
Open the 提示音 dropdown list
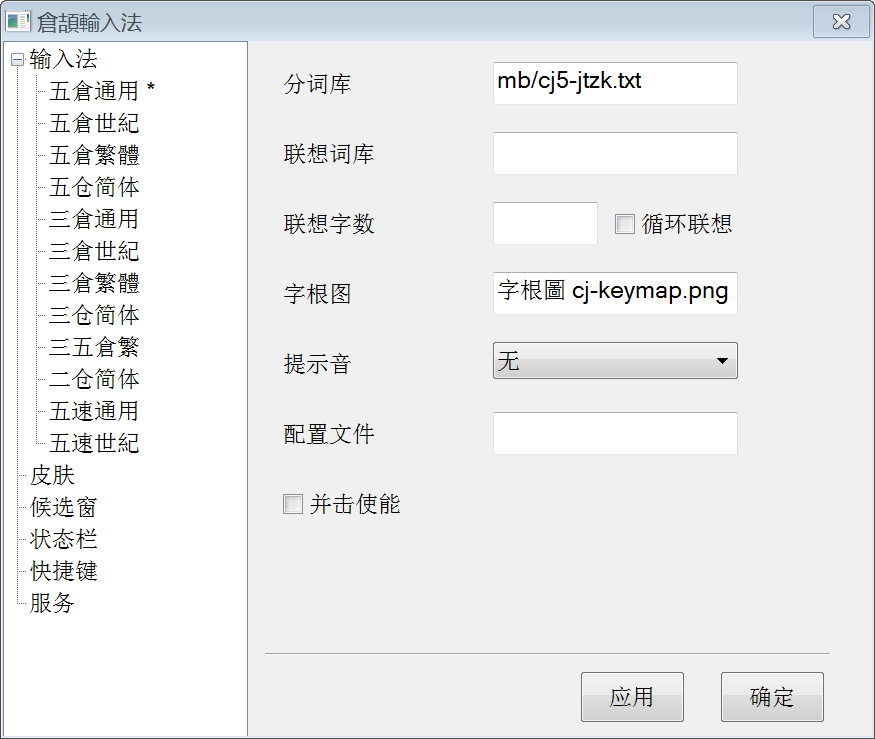tap(615, 361)
